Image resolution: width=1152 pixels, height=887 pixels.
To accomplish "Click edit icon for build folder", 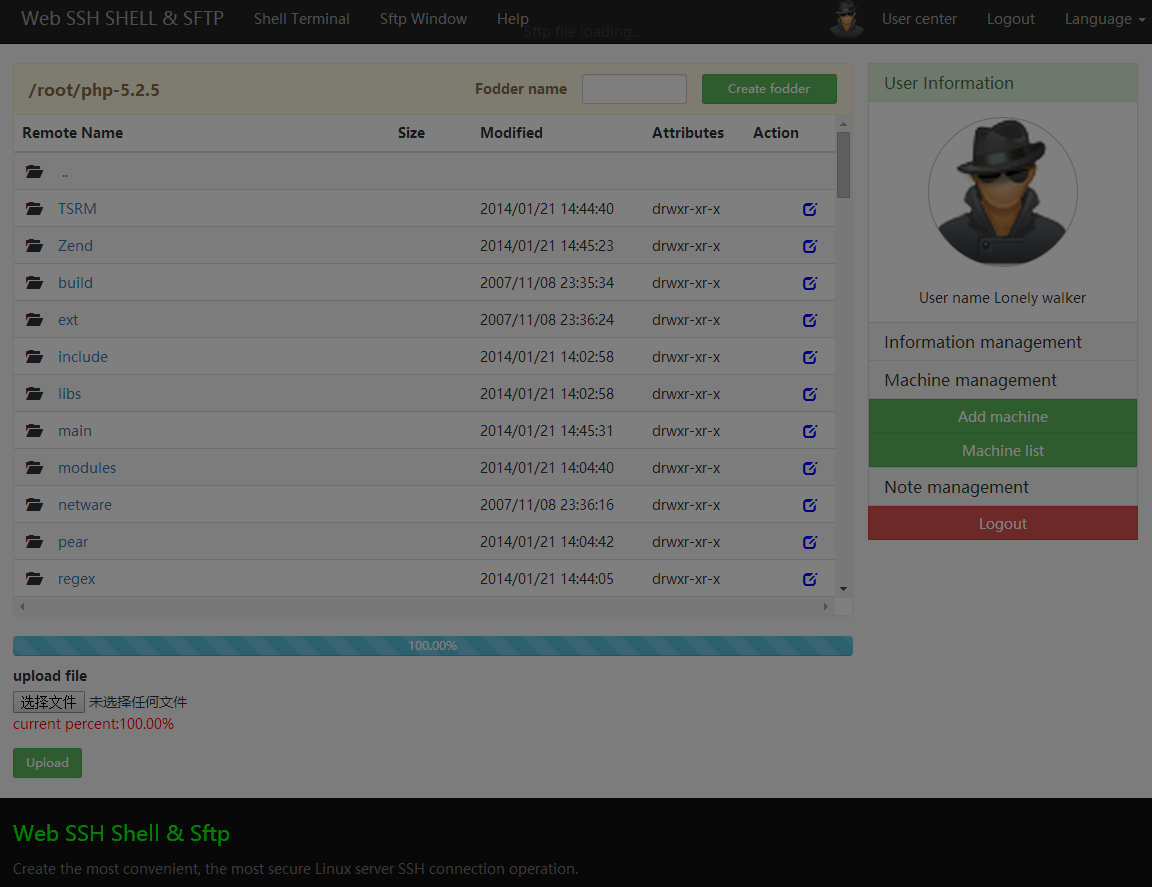I will [x=810, y=283].
